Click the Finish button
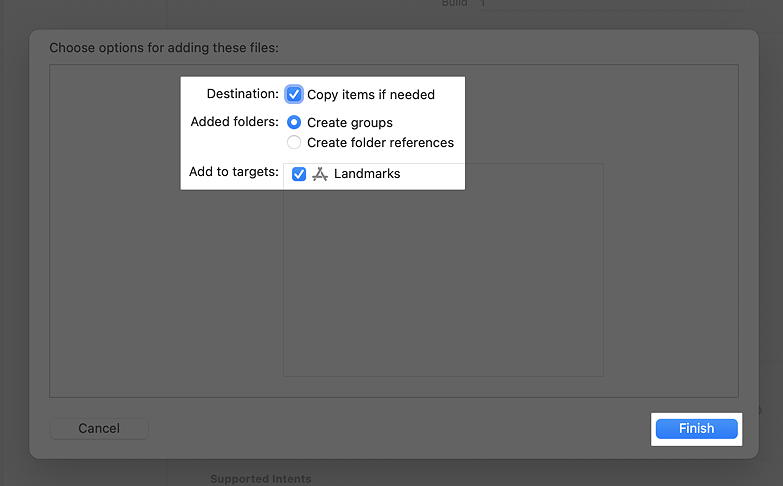783x486 pixels. [x=696, y=429]
